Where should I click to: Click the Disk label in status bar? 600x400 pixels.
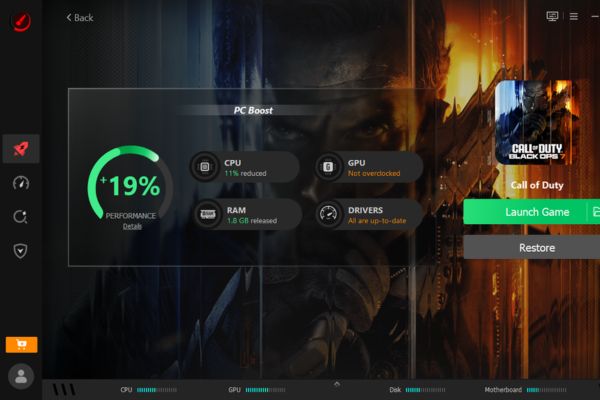[x=395, y=390]
